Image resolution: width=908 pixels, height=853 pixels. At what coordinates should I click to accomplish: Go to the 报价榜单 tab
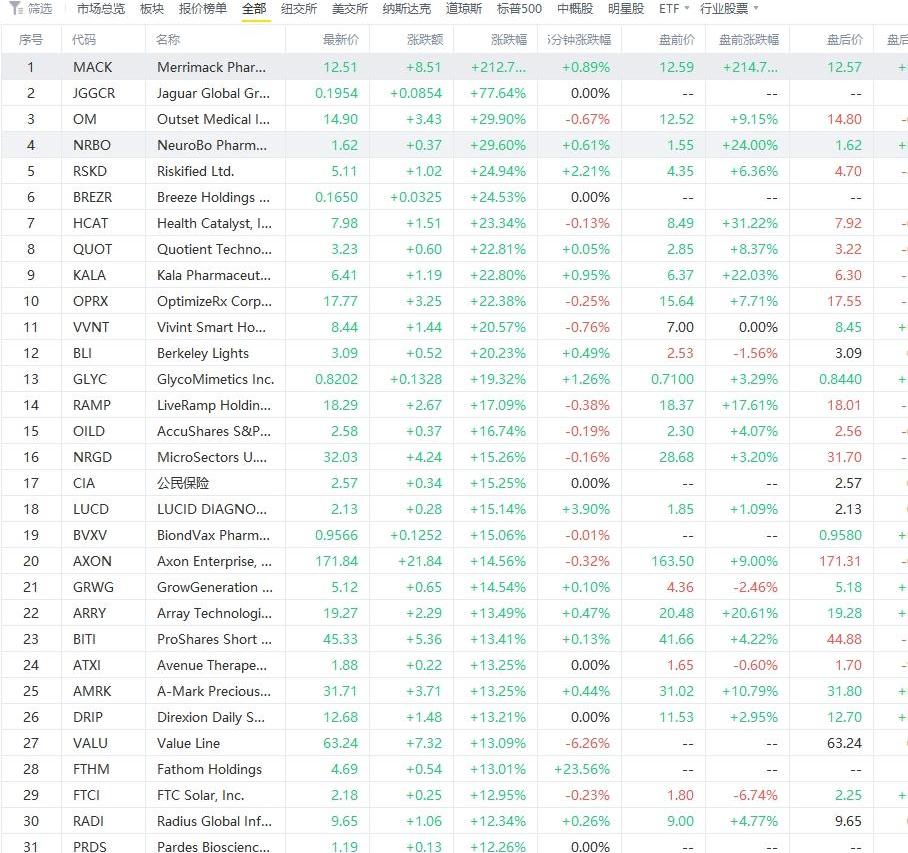click(203, 9)
